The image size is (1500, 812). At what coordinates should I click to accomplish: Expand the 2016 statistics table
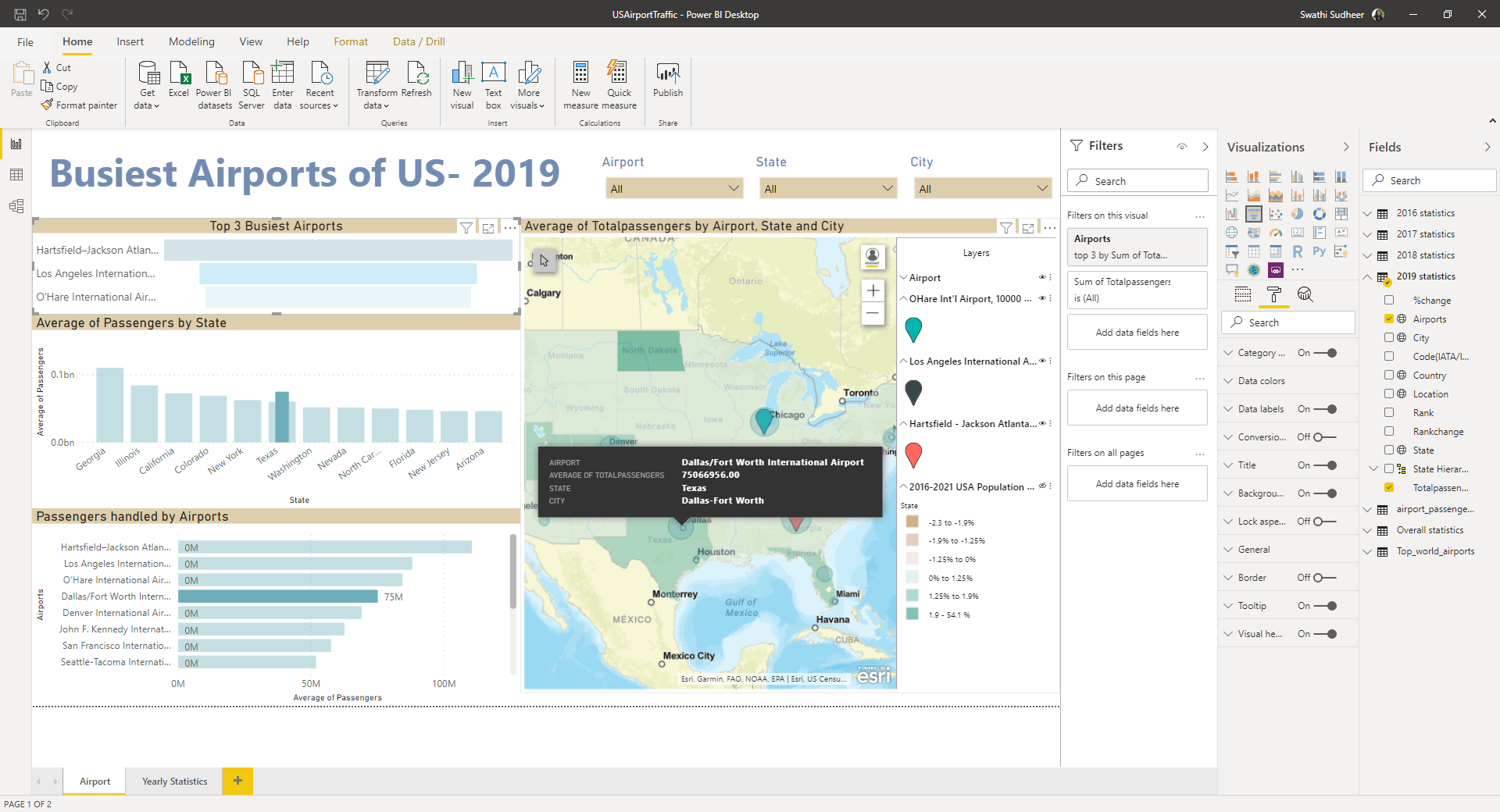pyautogui.click(x=1367, y=213)
